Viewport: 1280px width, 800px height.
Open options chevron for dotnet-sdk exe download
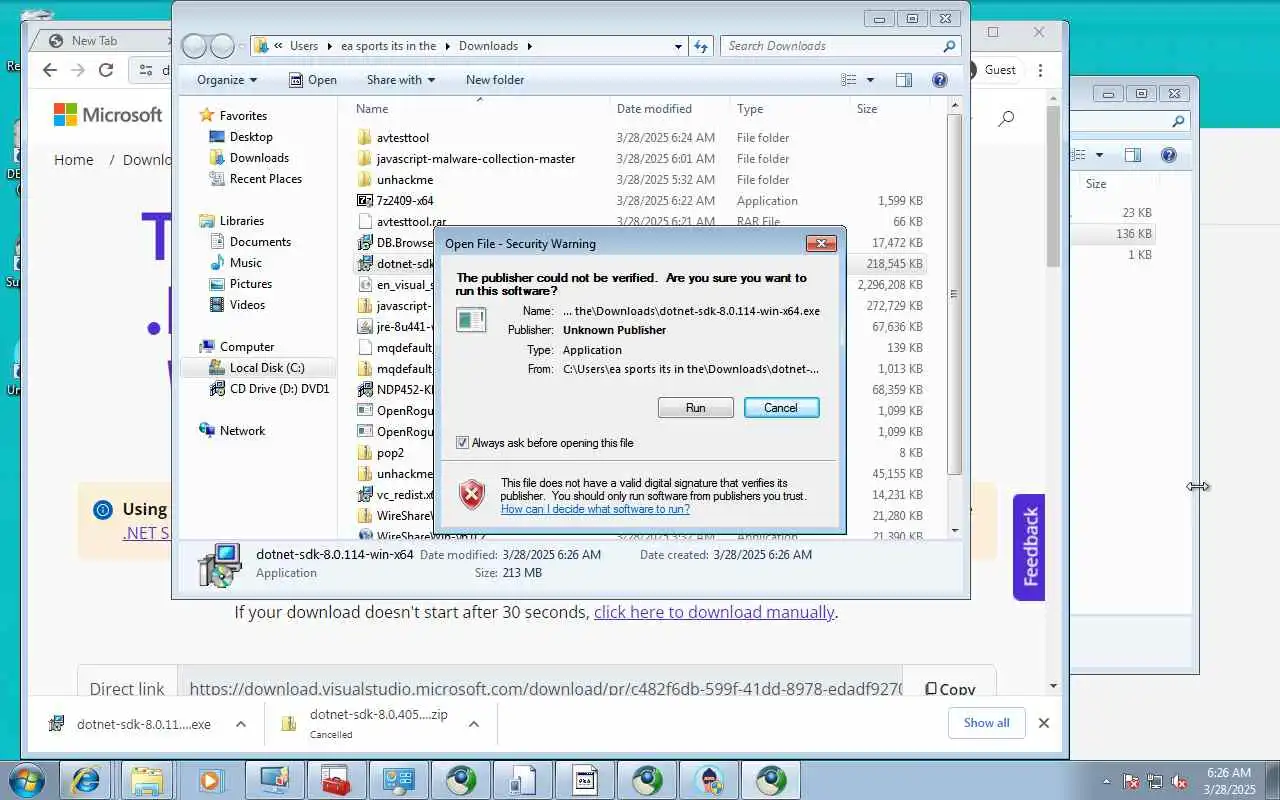(x=240, y=724)
